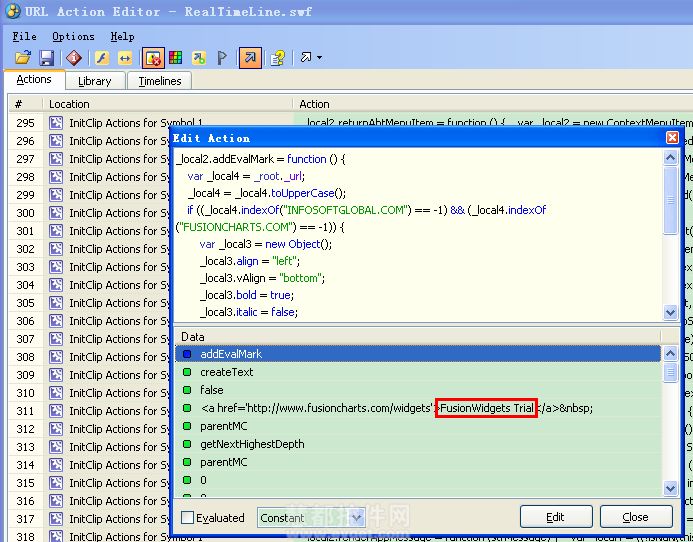This screenshot has height=542, width=693.
Task: Click the red diamond info icon
Action: (74, 57)
